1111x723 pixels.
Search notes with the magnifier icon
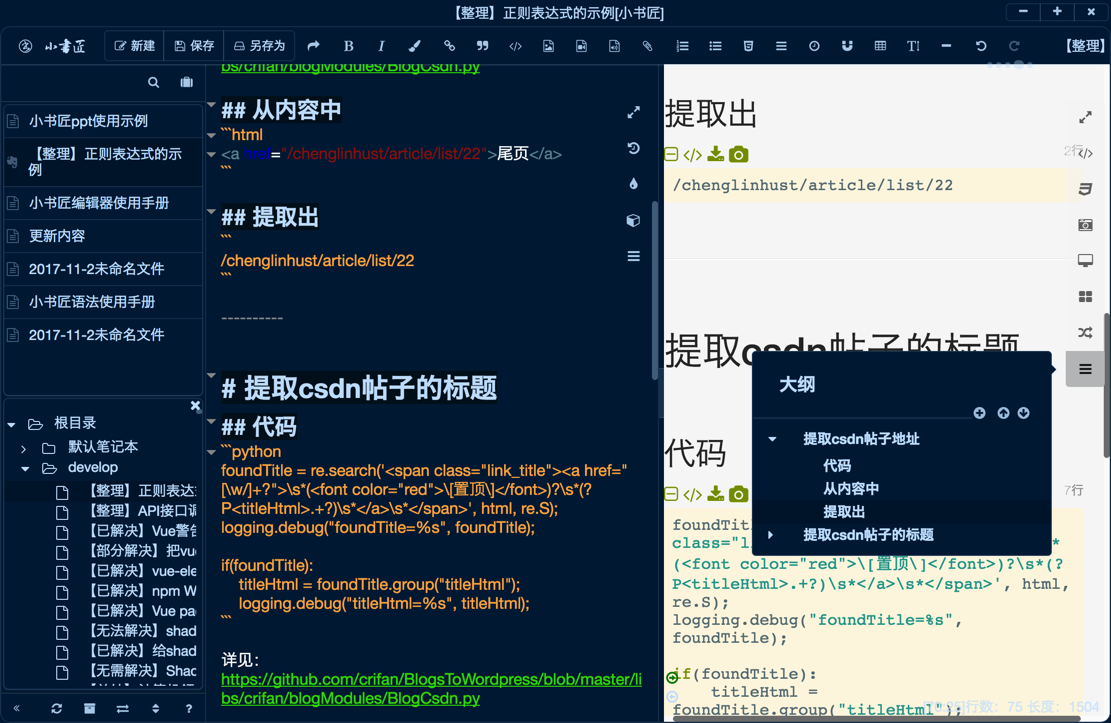point(153,82)
